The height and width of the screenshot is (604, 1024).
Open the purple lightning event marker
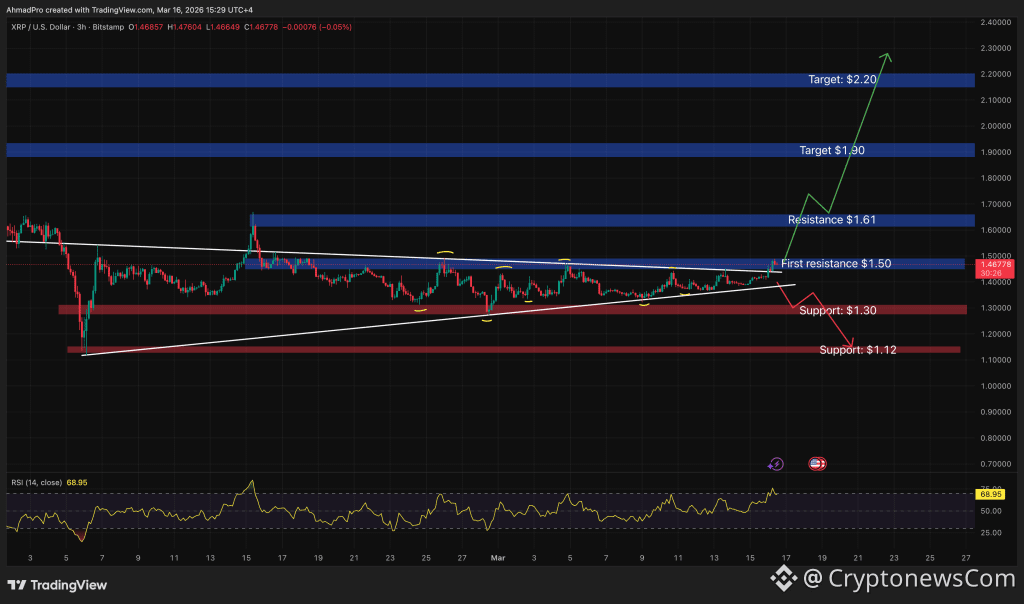[x=777, y=464]
